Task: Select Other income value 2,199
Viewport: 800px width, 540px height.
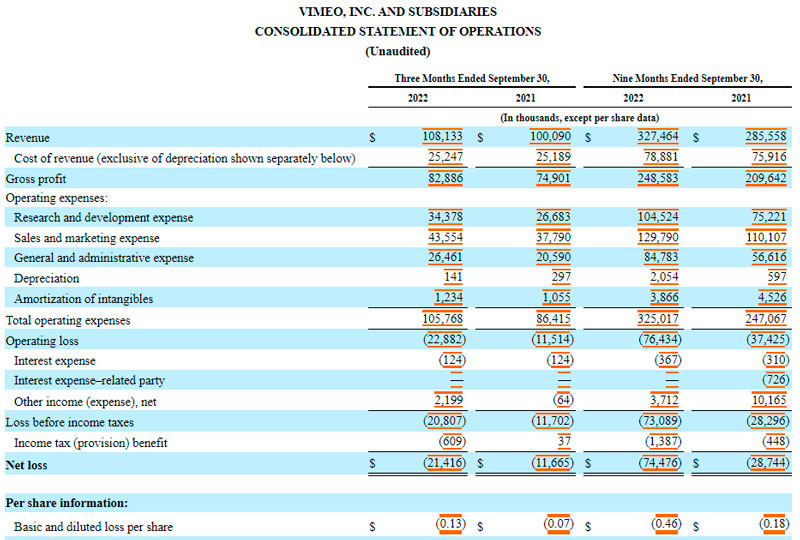Action: 448,400
